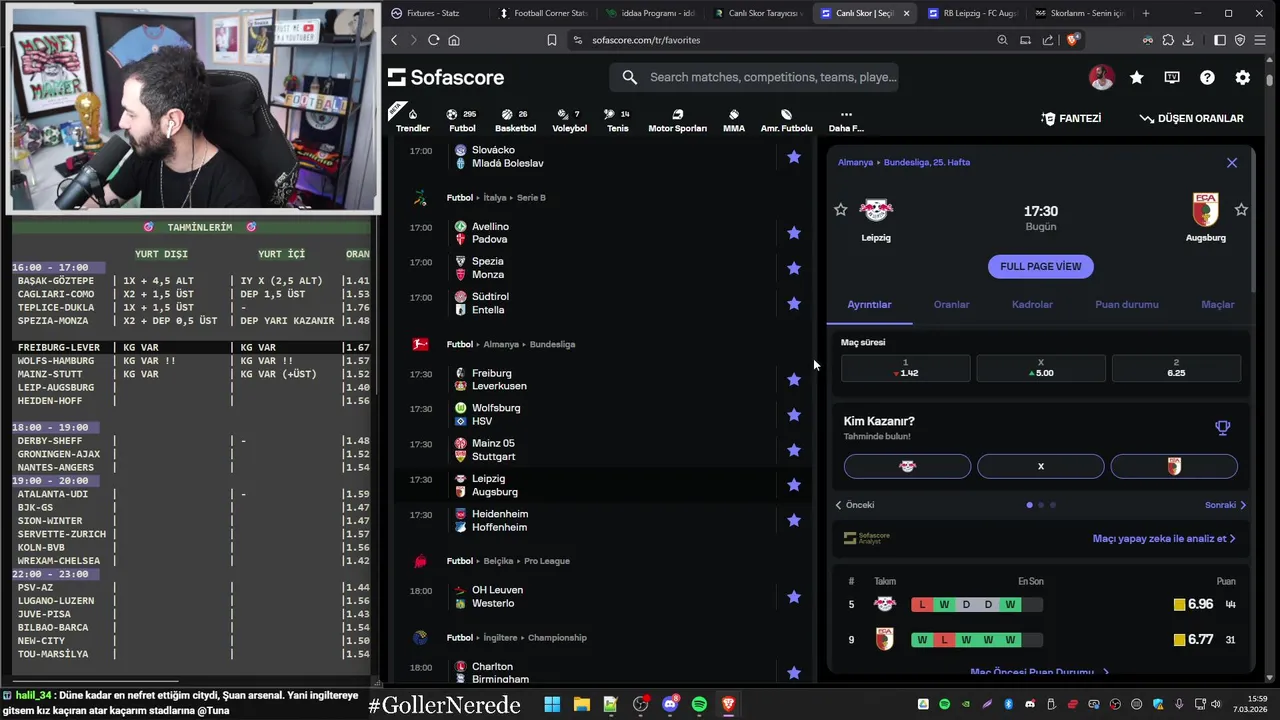
Task: Vote for Leipzig to win
Action: 907,466
